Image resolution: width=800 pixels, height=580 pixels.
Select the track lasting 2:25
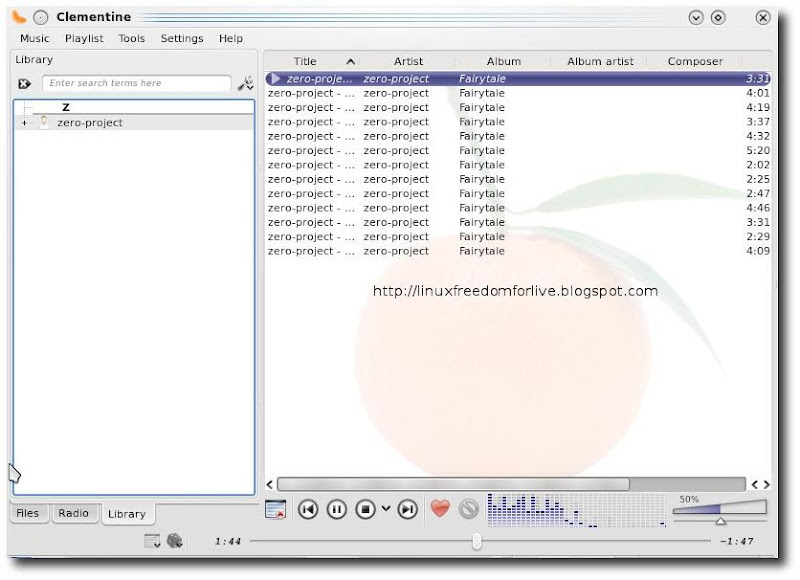[518, 179]
